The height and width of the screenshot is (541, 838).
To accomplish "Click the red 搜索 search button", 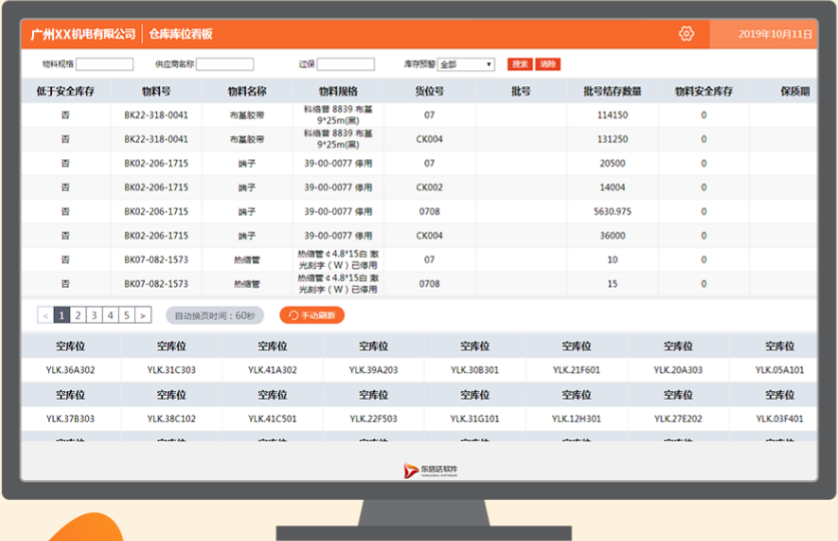I will click(519, 64).
